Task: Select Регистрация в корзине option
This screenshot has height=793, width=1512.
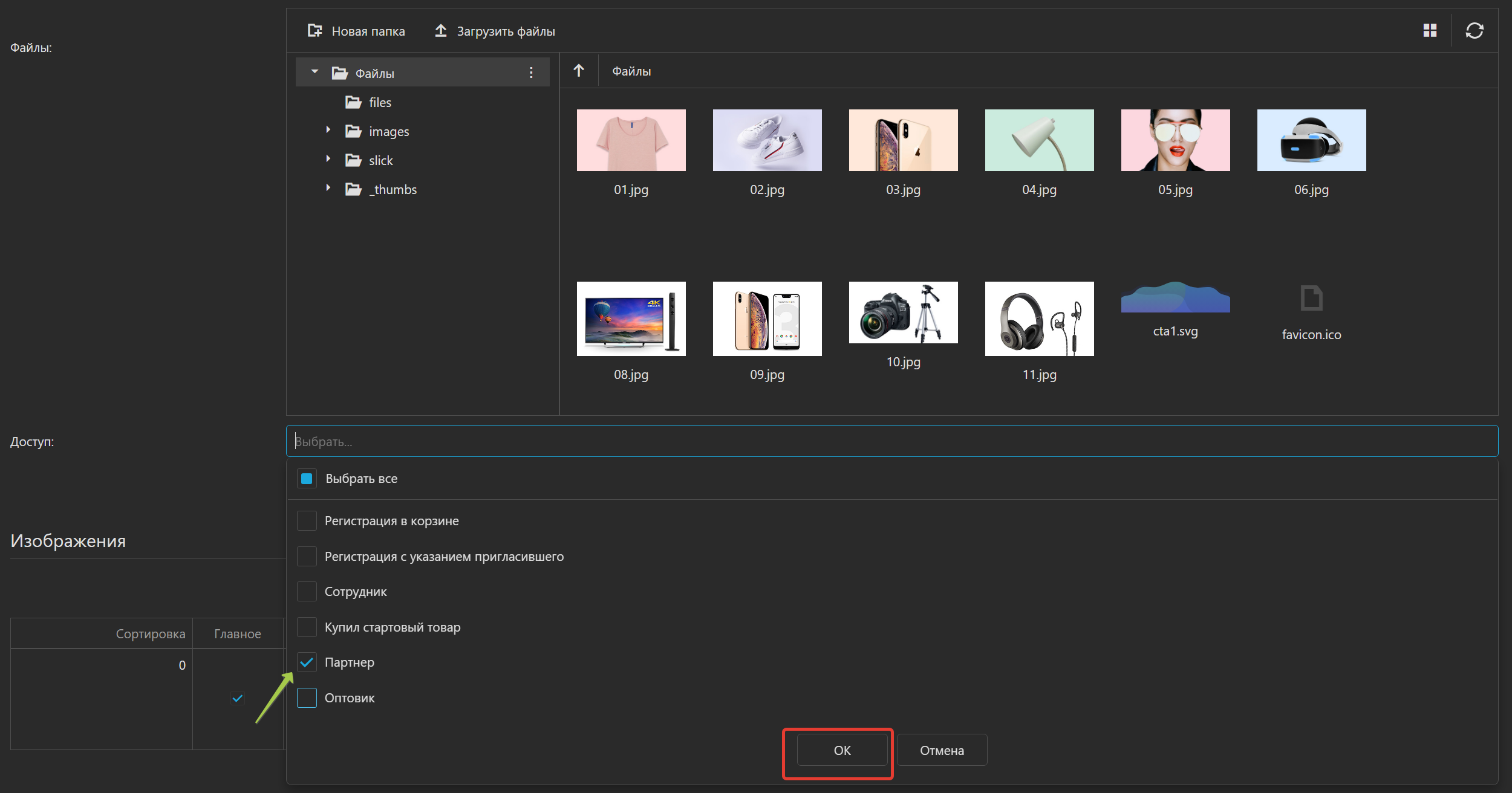Action: [391, 521]
